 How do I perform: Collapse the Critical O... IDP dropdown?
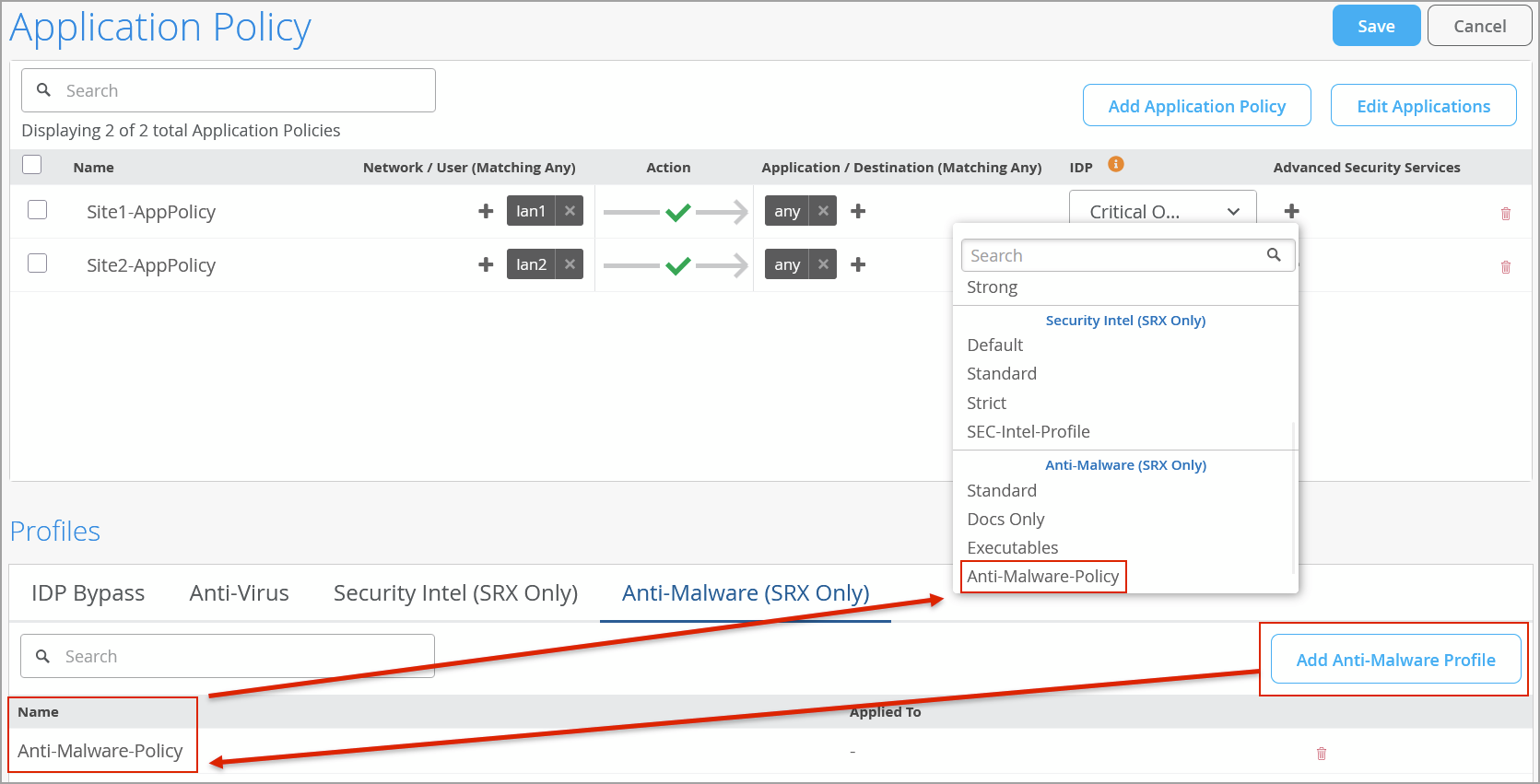(x=1232, y=212)
